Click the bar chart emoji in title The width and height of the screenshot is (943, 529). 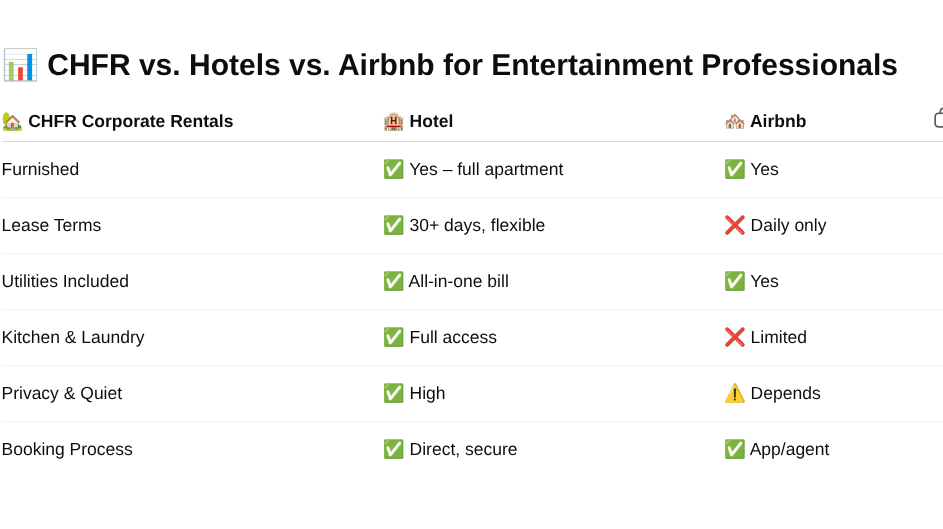pos(20,65)
